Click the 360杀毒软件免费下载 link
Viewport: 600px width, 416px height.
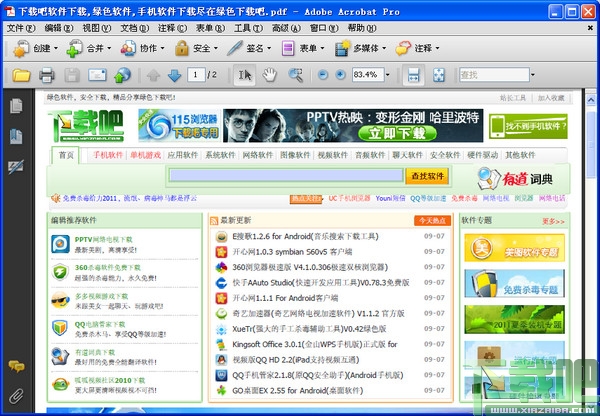point(108,268)
